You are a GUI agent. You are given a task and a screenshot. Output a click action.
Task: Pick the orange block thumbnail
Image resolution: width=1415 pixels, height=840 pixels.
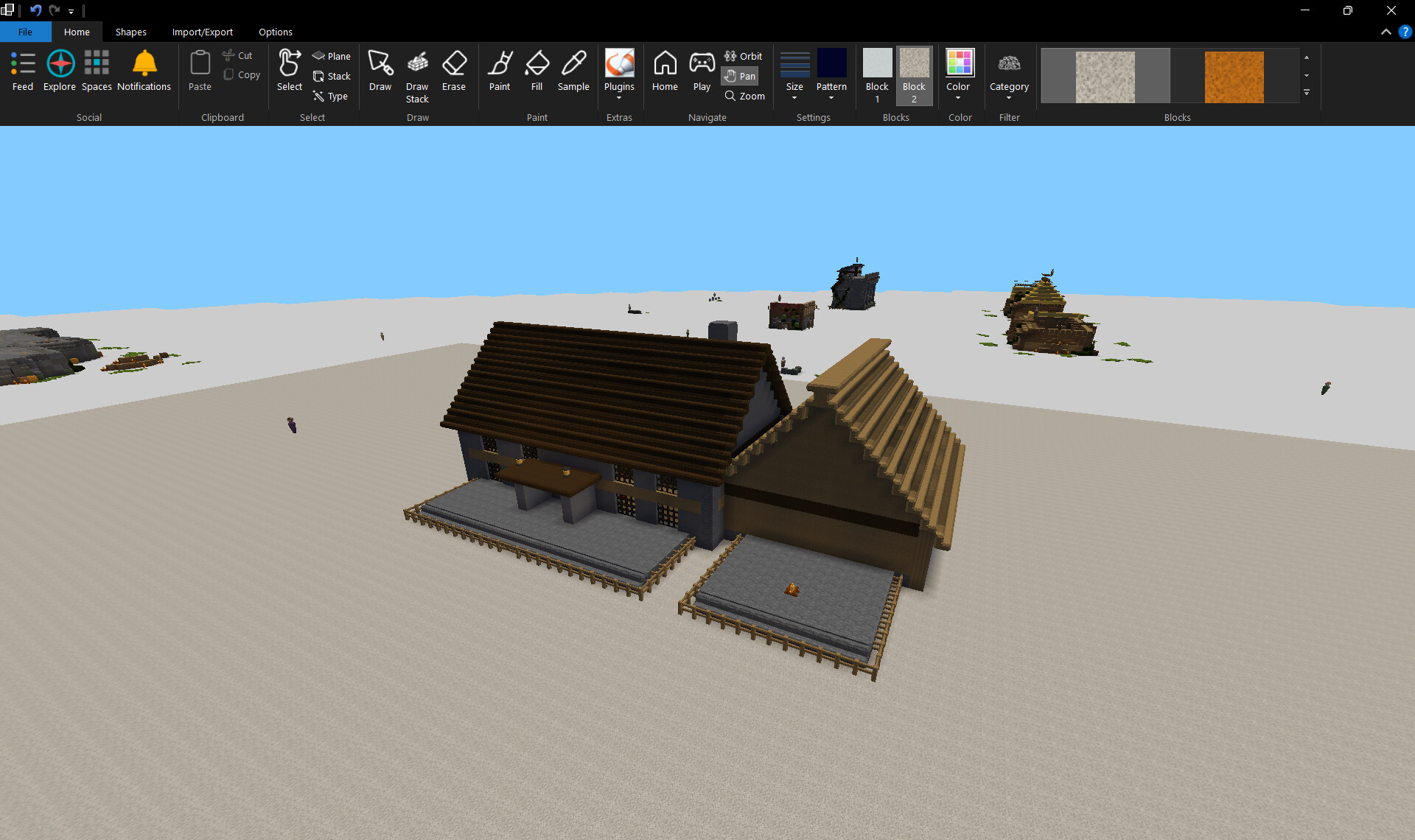click(1234, 77)
